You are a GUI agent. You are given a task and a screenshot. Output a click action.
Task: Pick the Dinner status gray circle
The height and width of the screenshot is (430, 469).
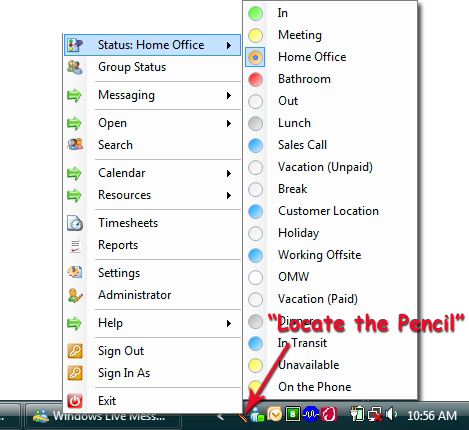coord(256,321)
